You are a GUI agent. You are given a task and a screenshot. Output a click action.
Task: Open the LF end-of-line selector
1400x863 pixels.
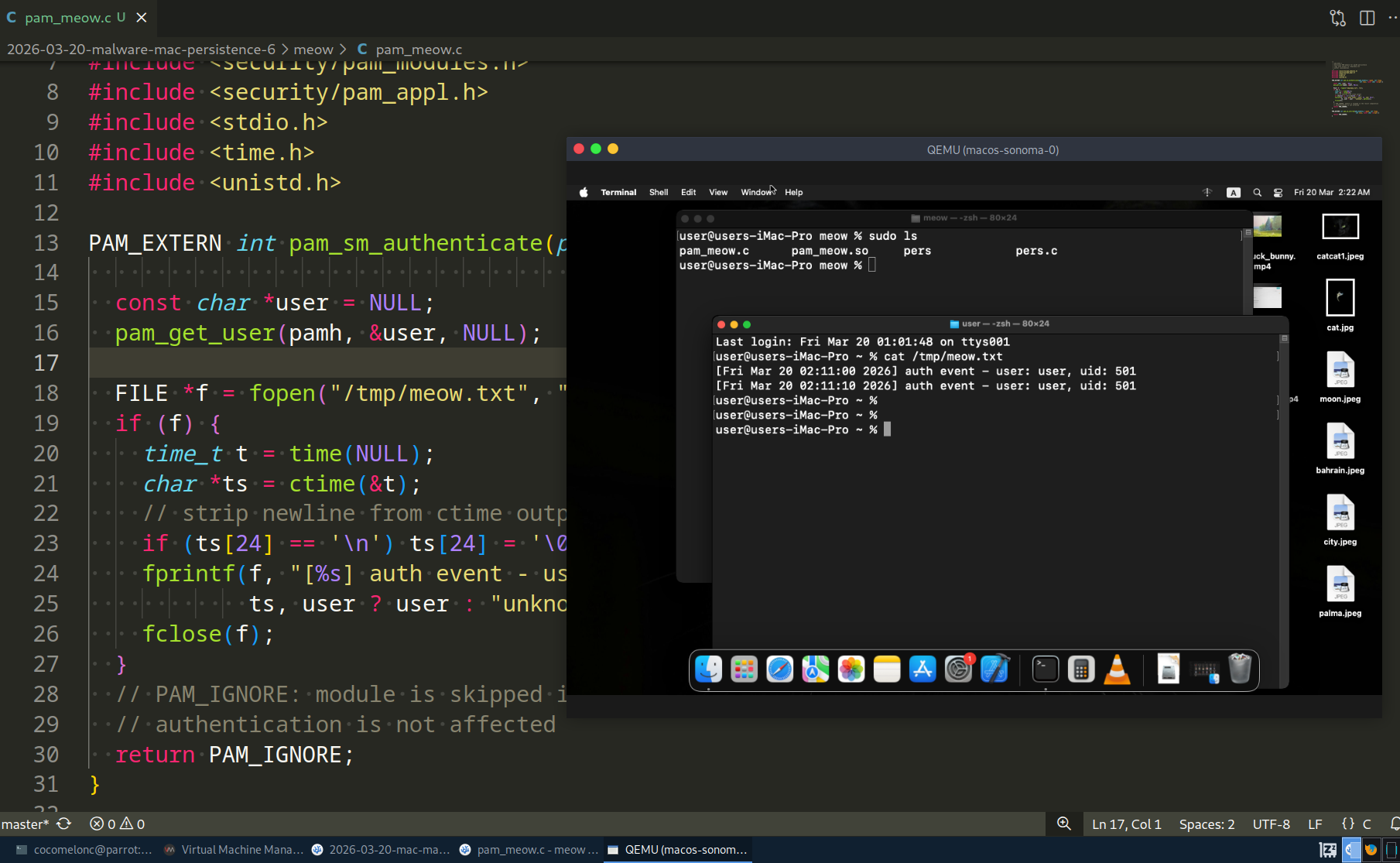1315,824
